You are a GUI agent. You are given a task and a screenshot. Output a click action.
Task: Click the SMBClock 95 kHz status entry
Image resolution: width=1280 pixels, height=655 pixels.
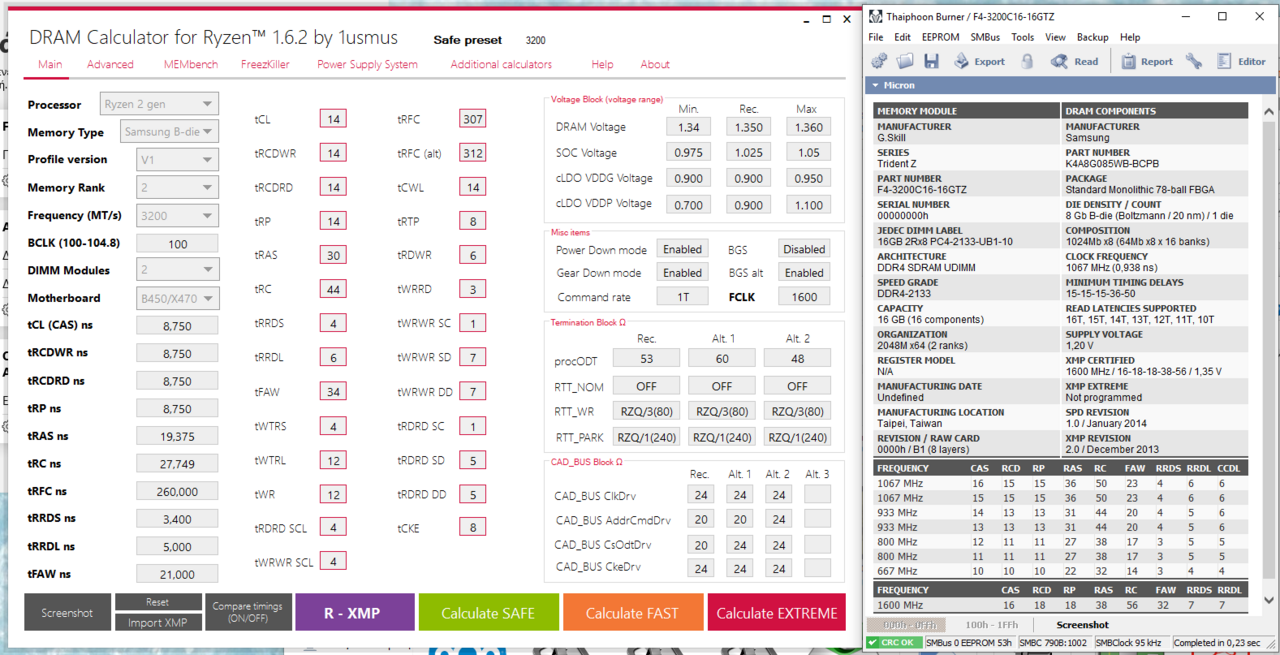tap(1130, 643)
